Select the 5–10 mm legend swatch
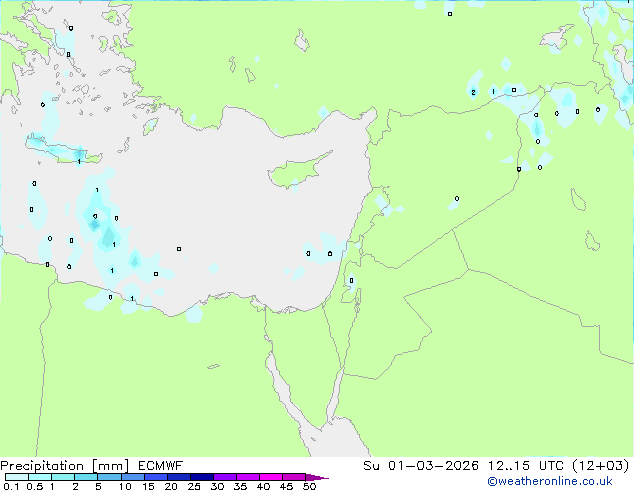The height and width of the screenshot is (490, 634). click(x=109, y=477)
